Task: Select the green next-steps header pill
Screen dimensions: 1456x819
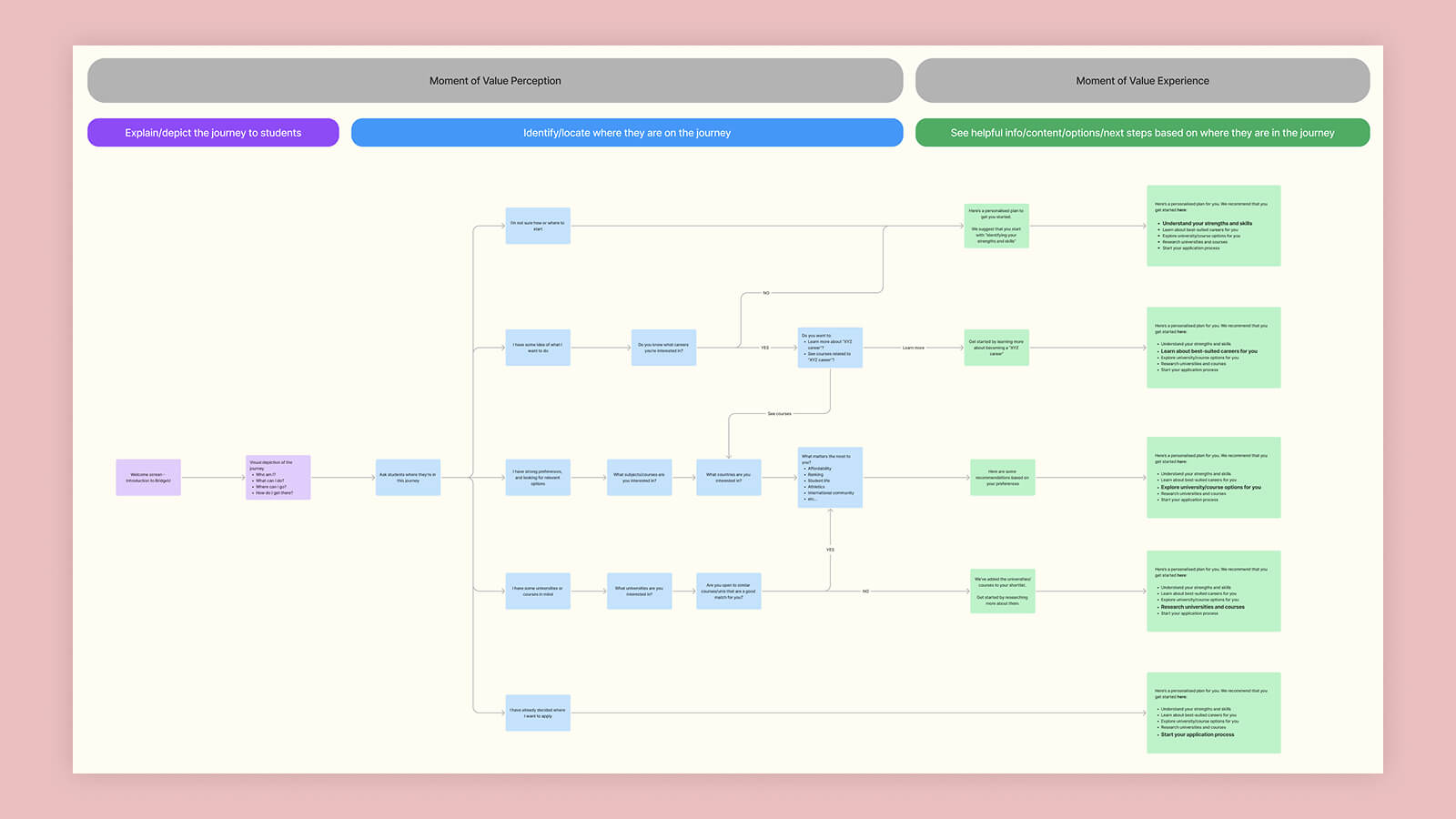Action: tap(1142, 132)
